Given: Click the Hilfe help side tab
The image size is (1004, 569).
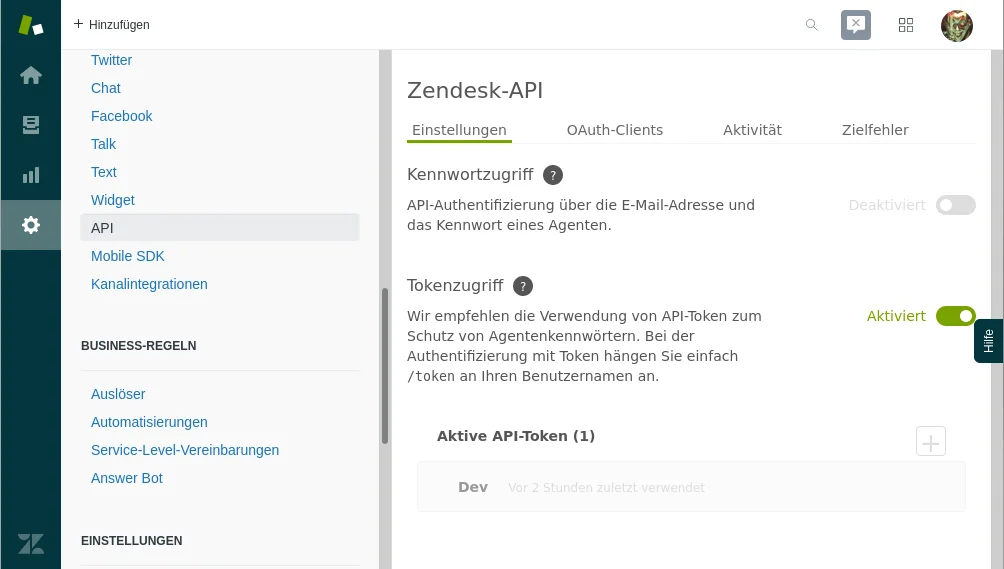Looking at the screenshot, I should (988, 341).
